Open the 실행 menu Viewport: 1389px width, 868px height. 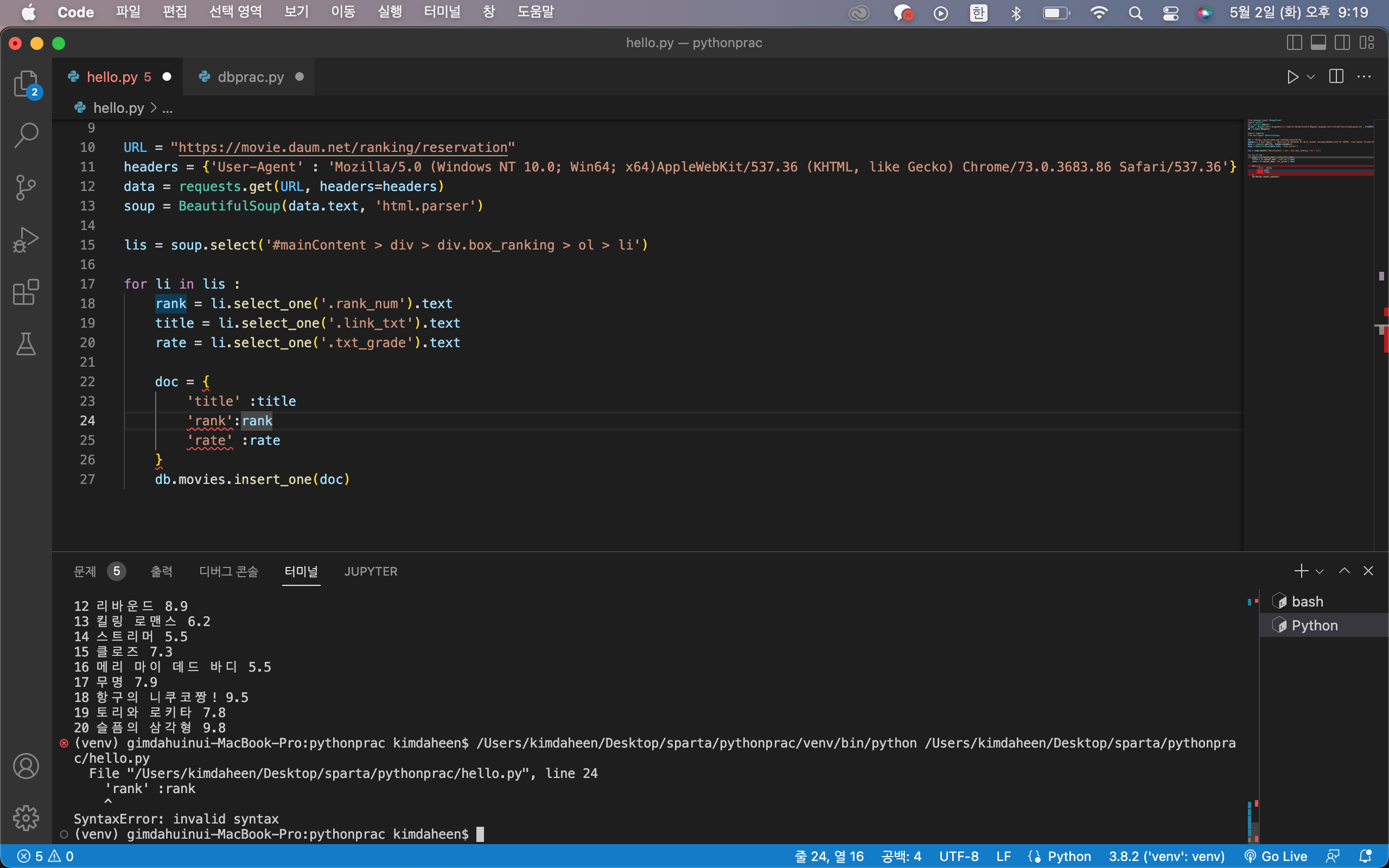pos(390,12)
